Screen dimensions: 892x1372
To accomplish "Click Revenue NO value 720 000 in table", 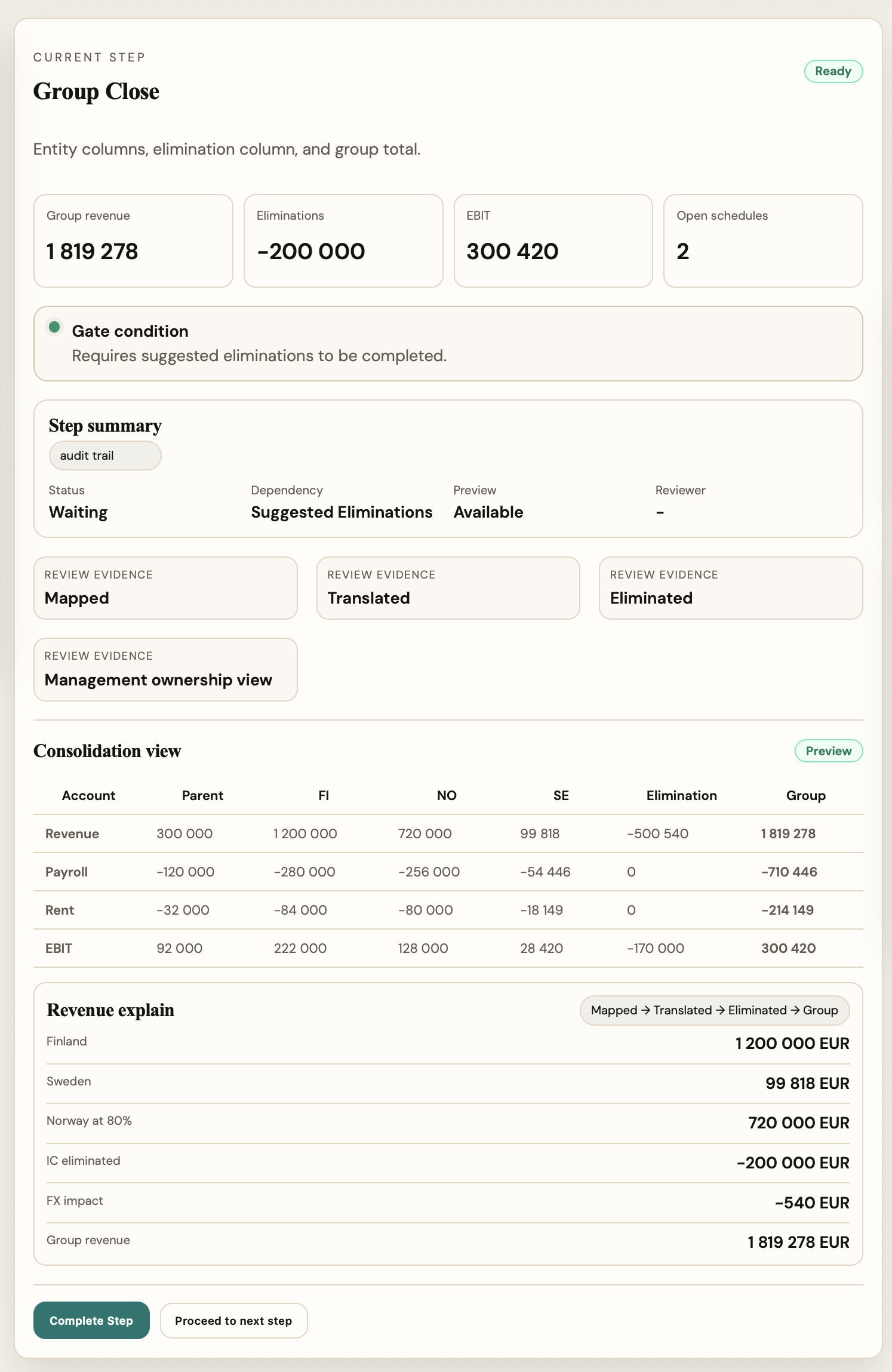I will [x=425, y=833].
